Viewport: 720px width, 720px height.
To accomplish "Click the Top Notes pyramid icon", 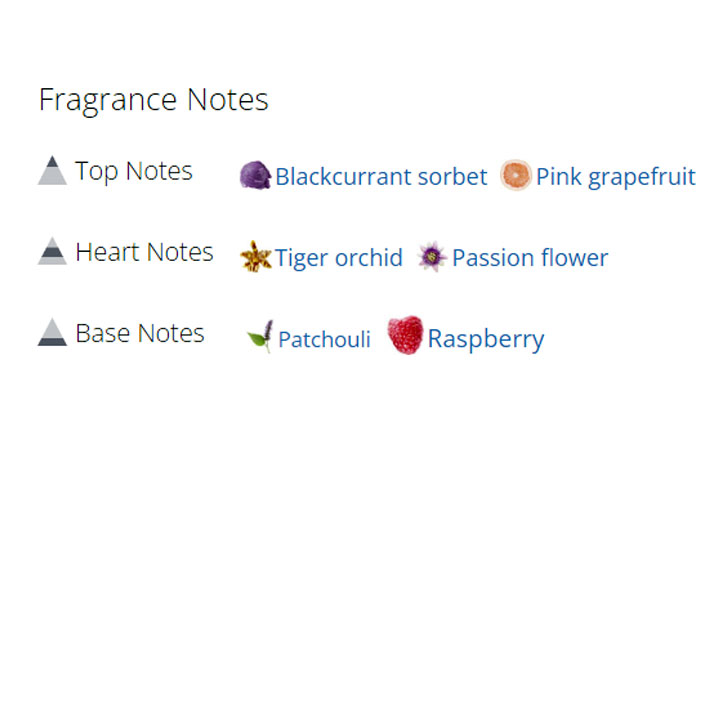I will click(52, 171).
